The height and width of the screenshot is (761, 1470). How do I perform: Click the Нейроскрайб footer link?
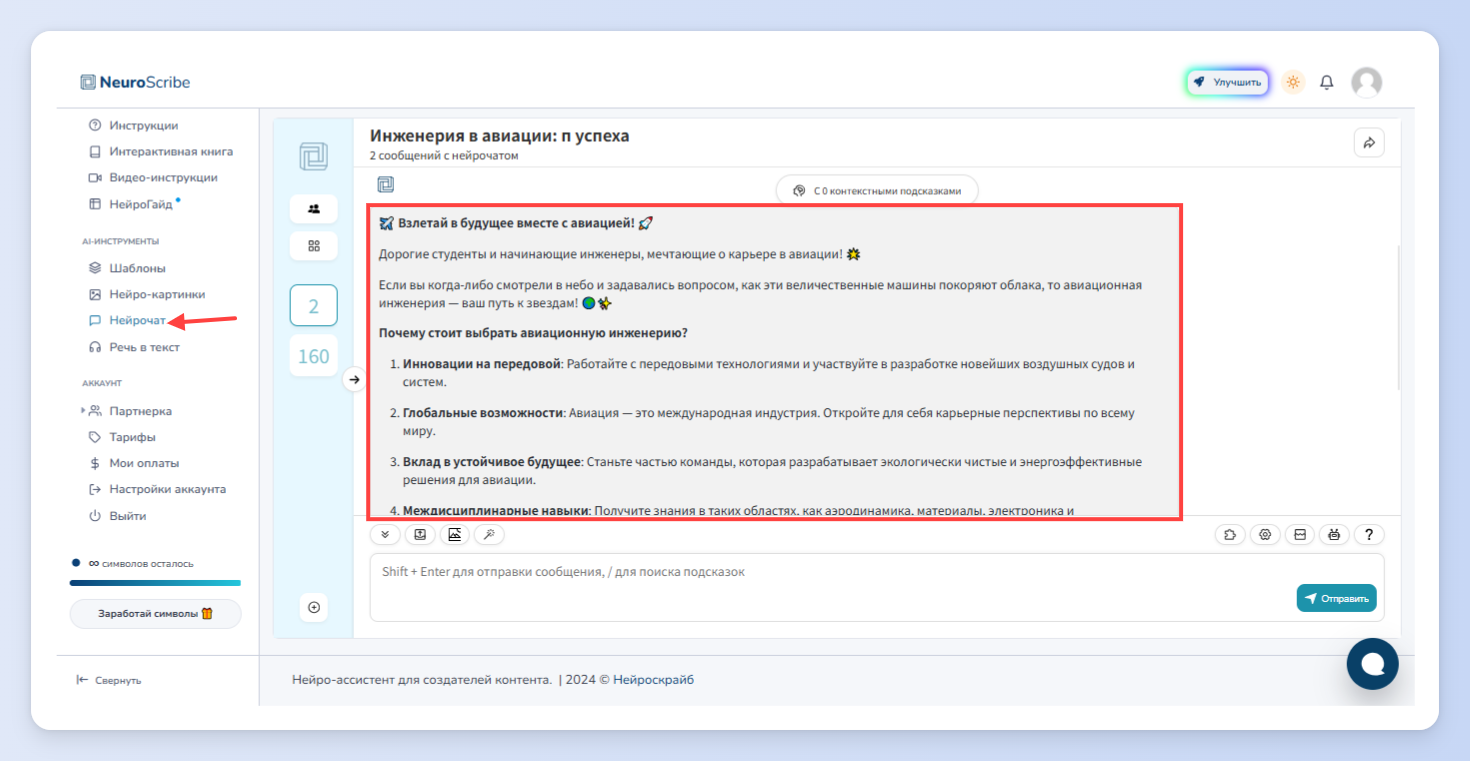coord(653,680)
